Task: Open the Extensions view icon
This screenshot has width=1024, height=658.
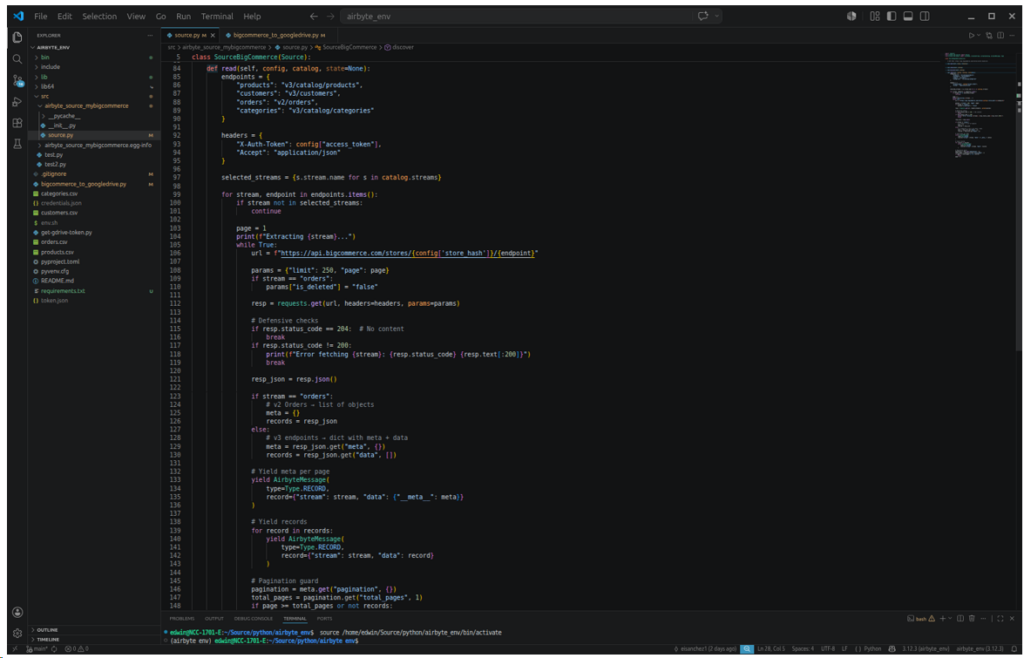Action: pos(18,123)
